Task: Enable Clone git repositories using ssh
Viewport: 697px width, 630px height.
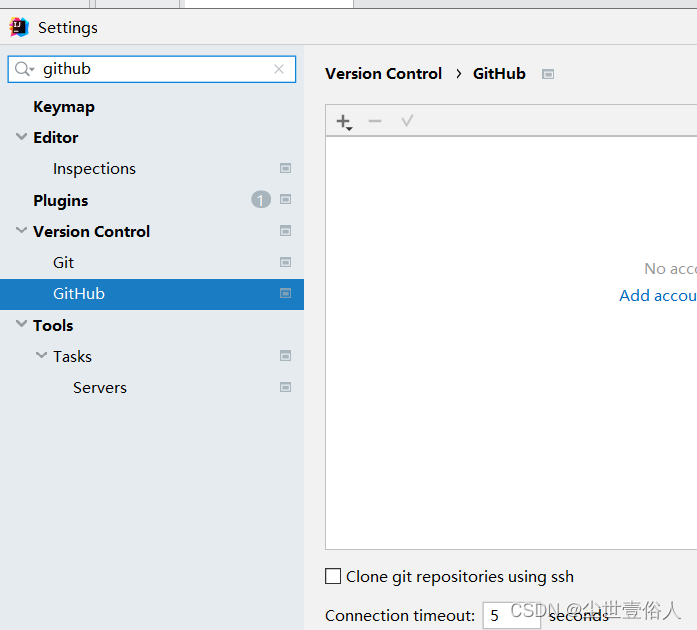Action: tap(333, 576)
